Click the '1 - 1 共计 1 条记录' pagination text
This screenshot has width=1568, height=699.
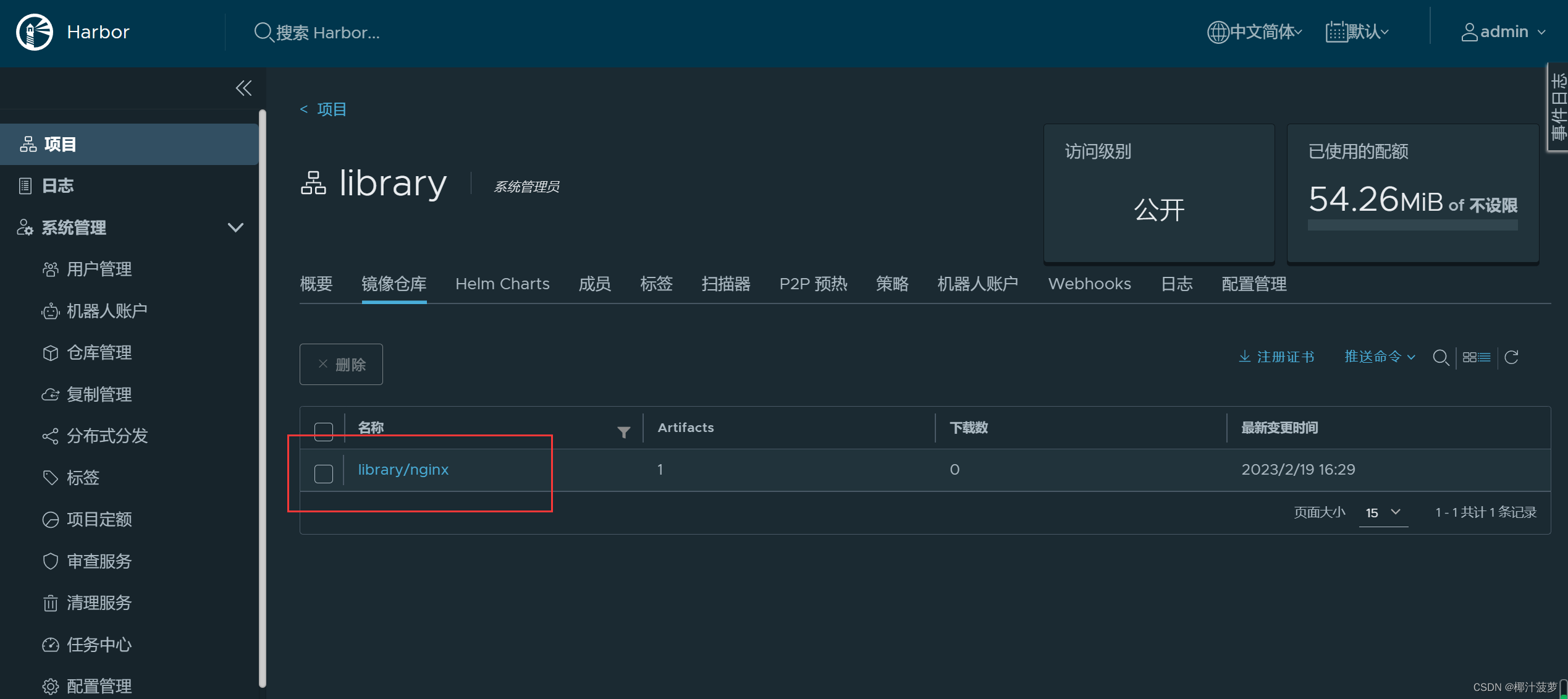click(x=1486, y=512)
